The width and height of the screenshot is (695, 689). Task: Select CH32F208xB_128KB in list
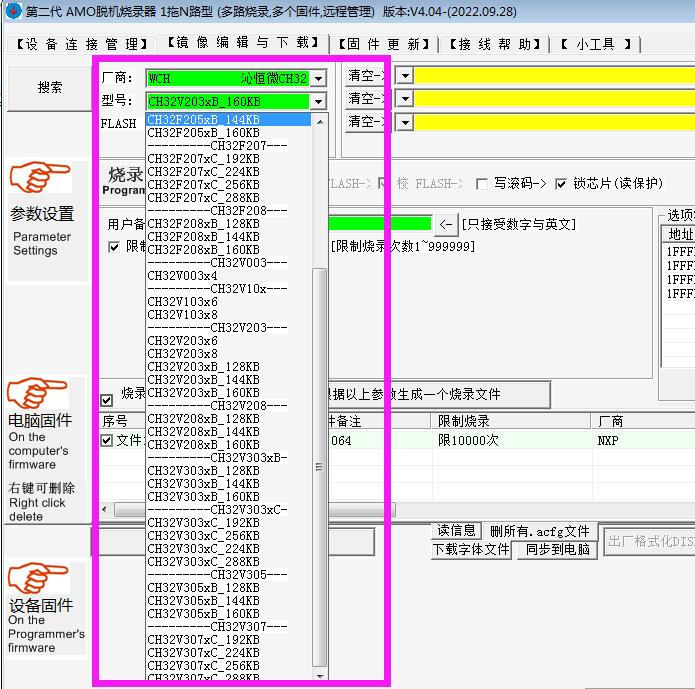(x=229, y=223)
